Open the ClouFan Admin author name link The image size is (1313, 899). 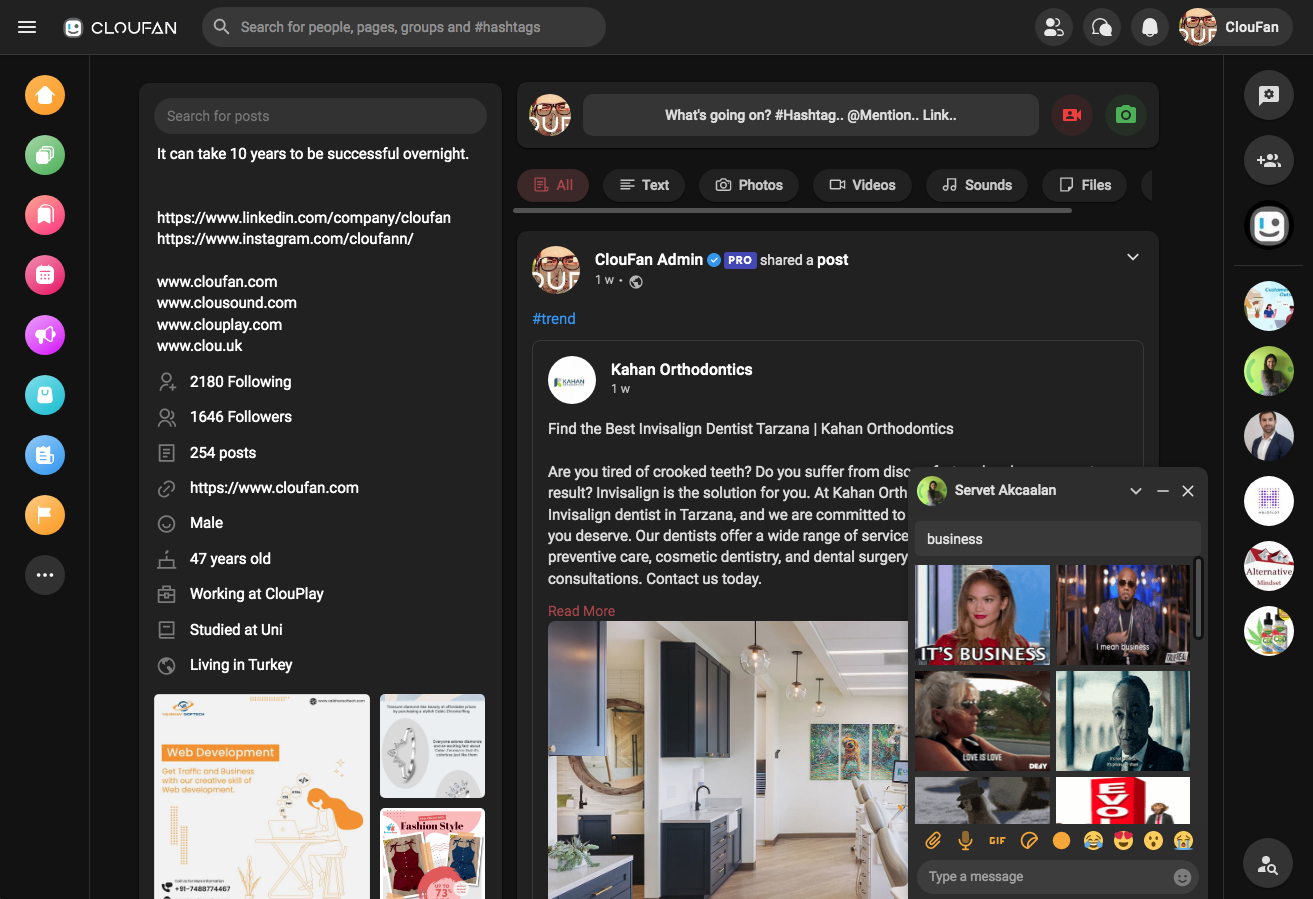pos(649,259)
